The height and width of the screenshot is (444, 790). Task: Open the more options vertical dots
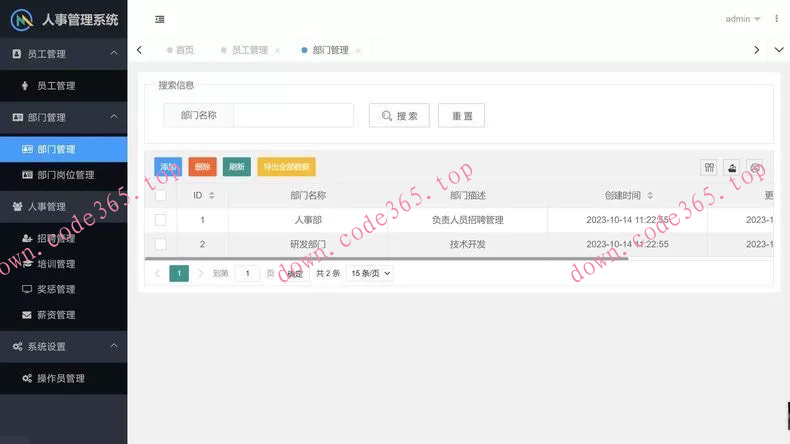(x=776, y=19)
